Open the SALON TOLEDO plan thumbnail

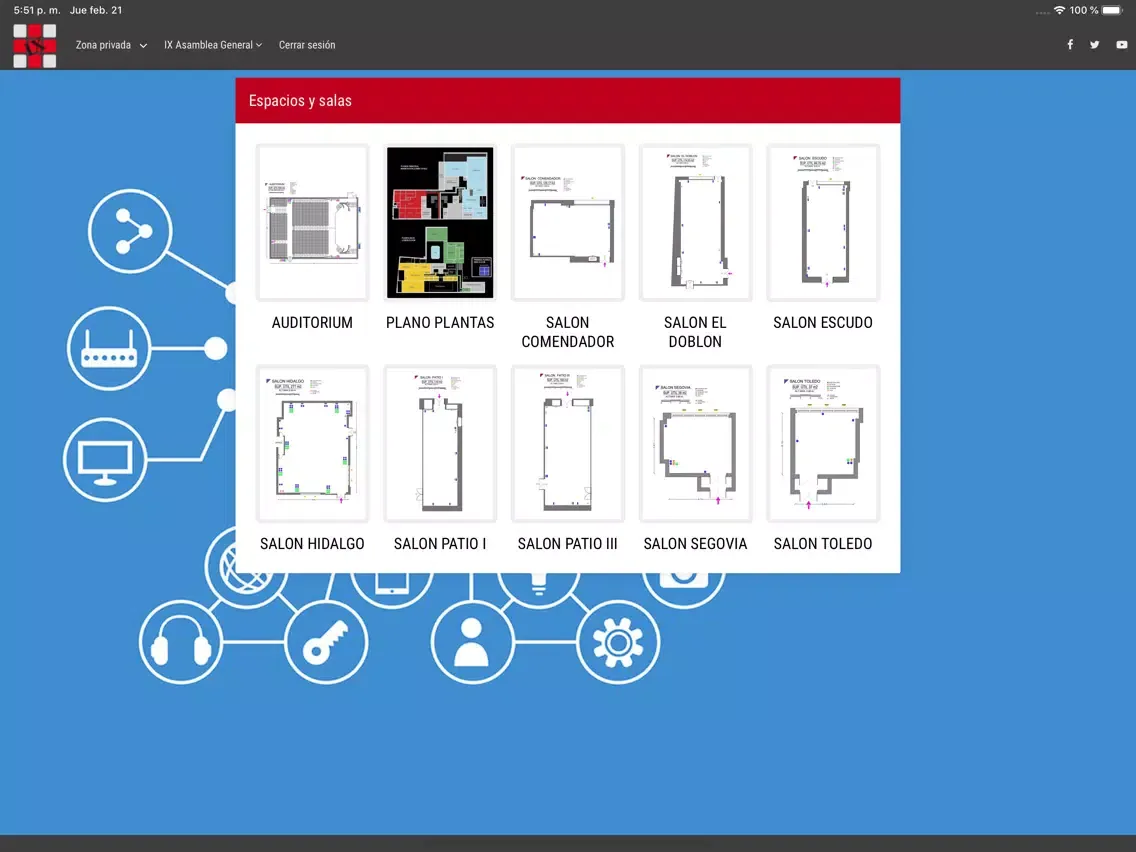[x=823, y=443]
